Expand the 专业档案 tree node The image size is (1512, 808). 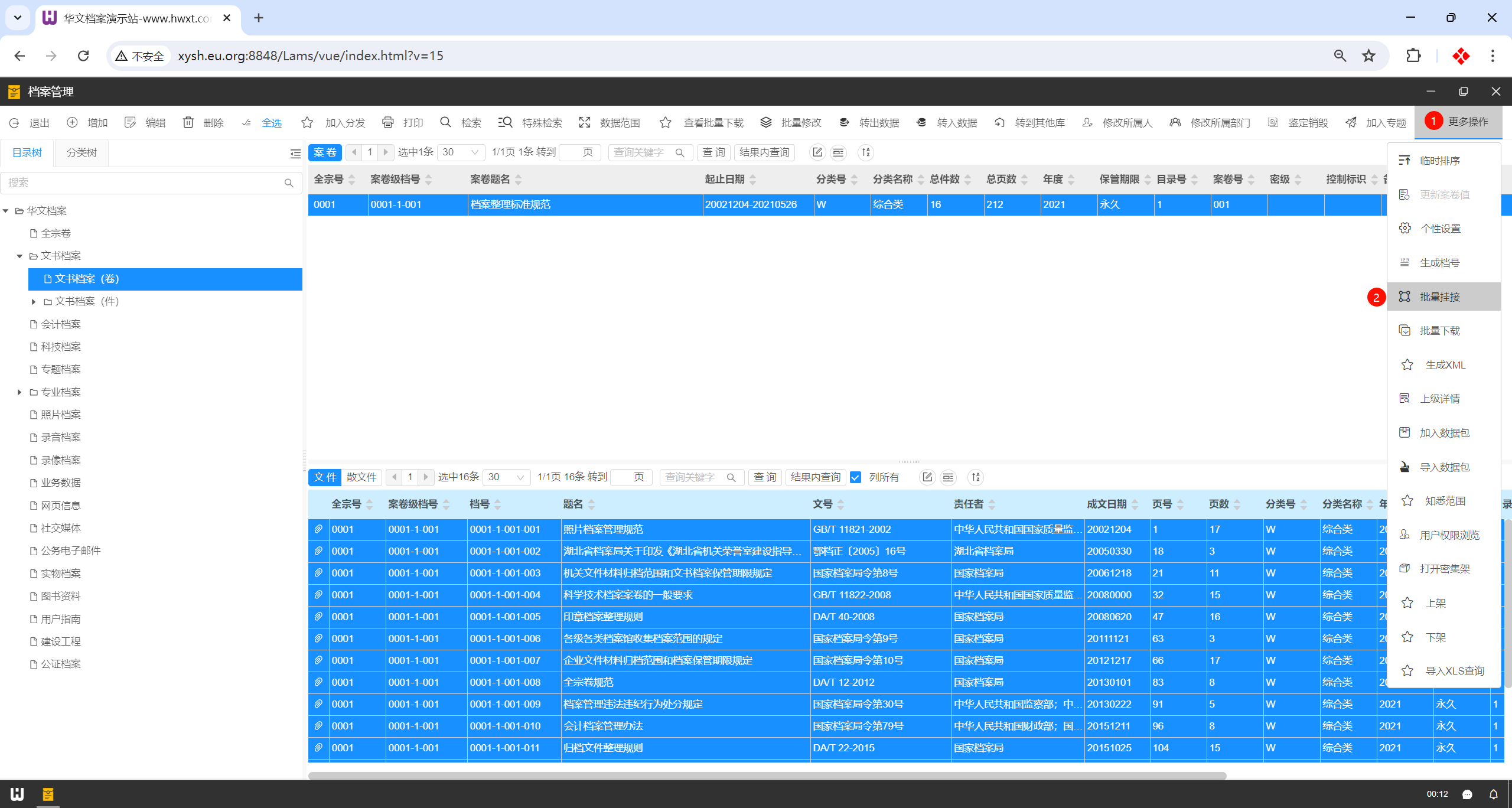[x=19, y=392]
